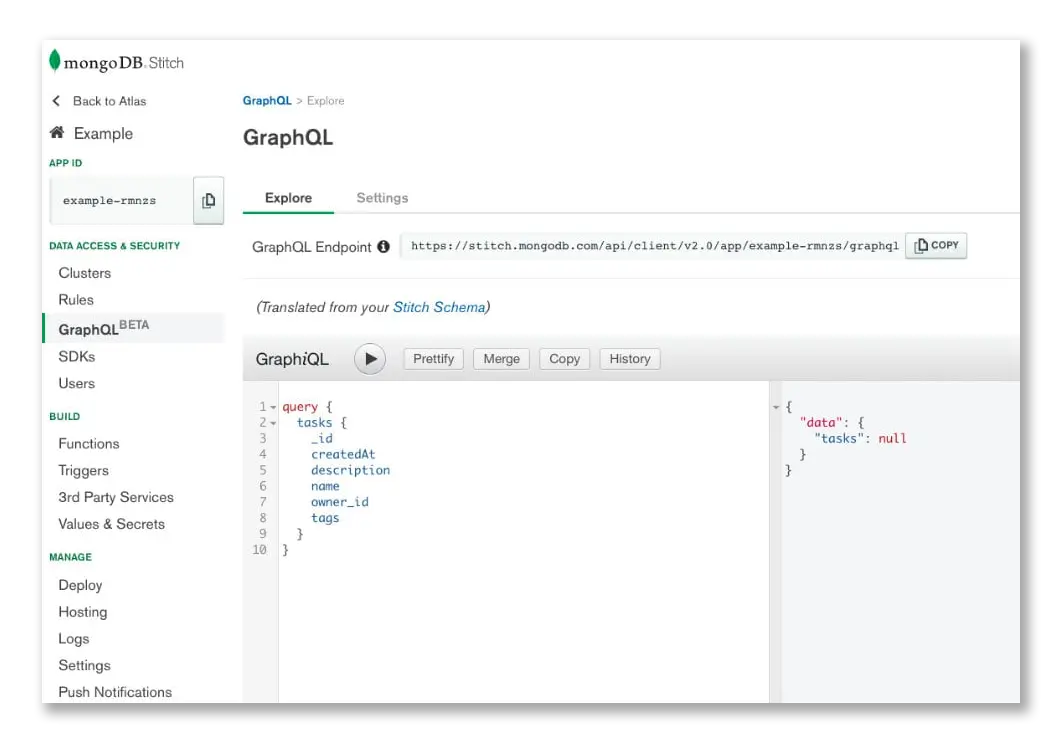
Task: Open Deploy under Manage
Action: (x=80, y=585)
